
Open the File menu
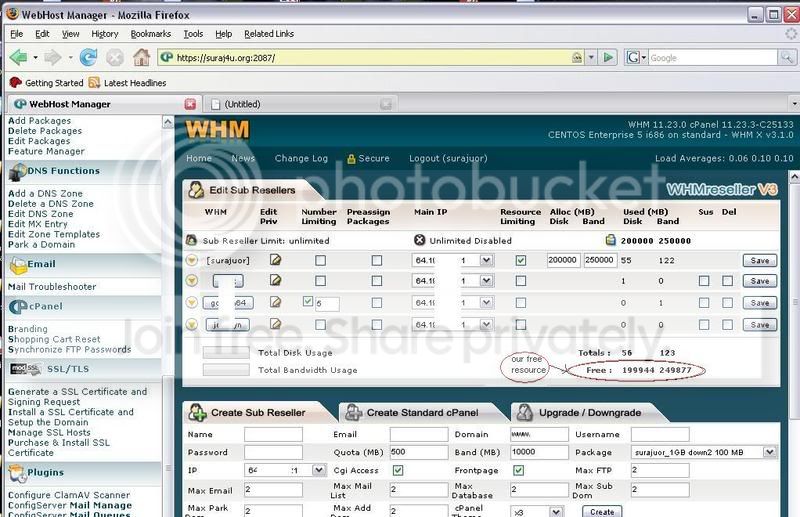point(17,34)
